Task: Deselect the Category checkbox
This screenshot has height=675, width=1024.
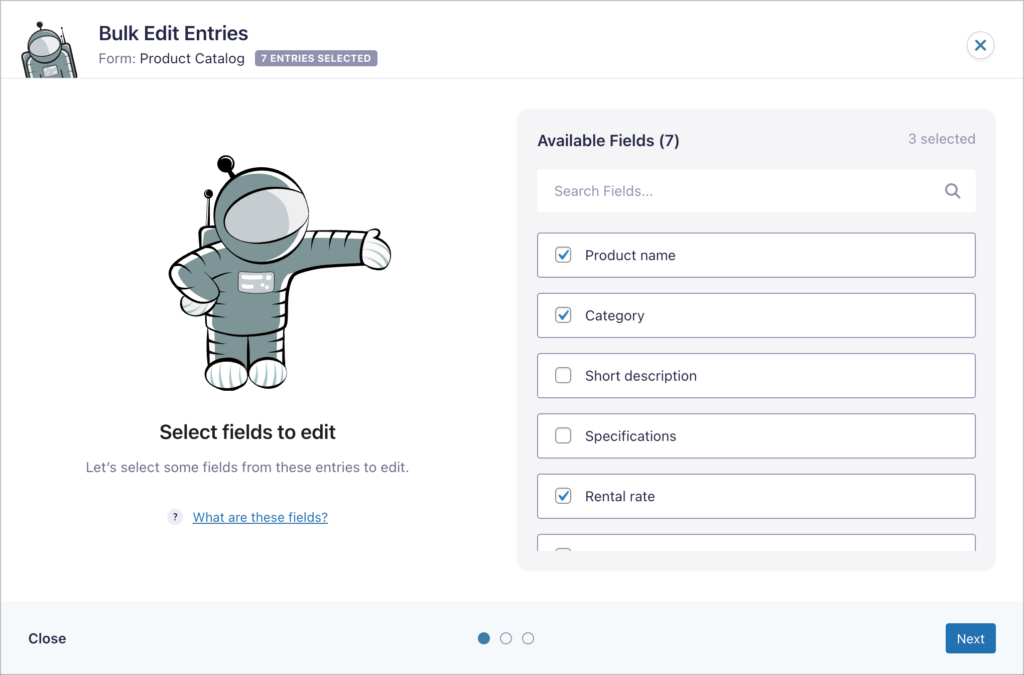Action: [563, 315]
